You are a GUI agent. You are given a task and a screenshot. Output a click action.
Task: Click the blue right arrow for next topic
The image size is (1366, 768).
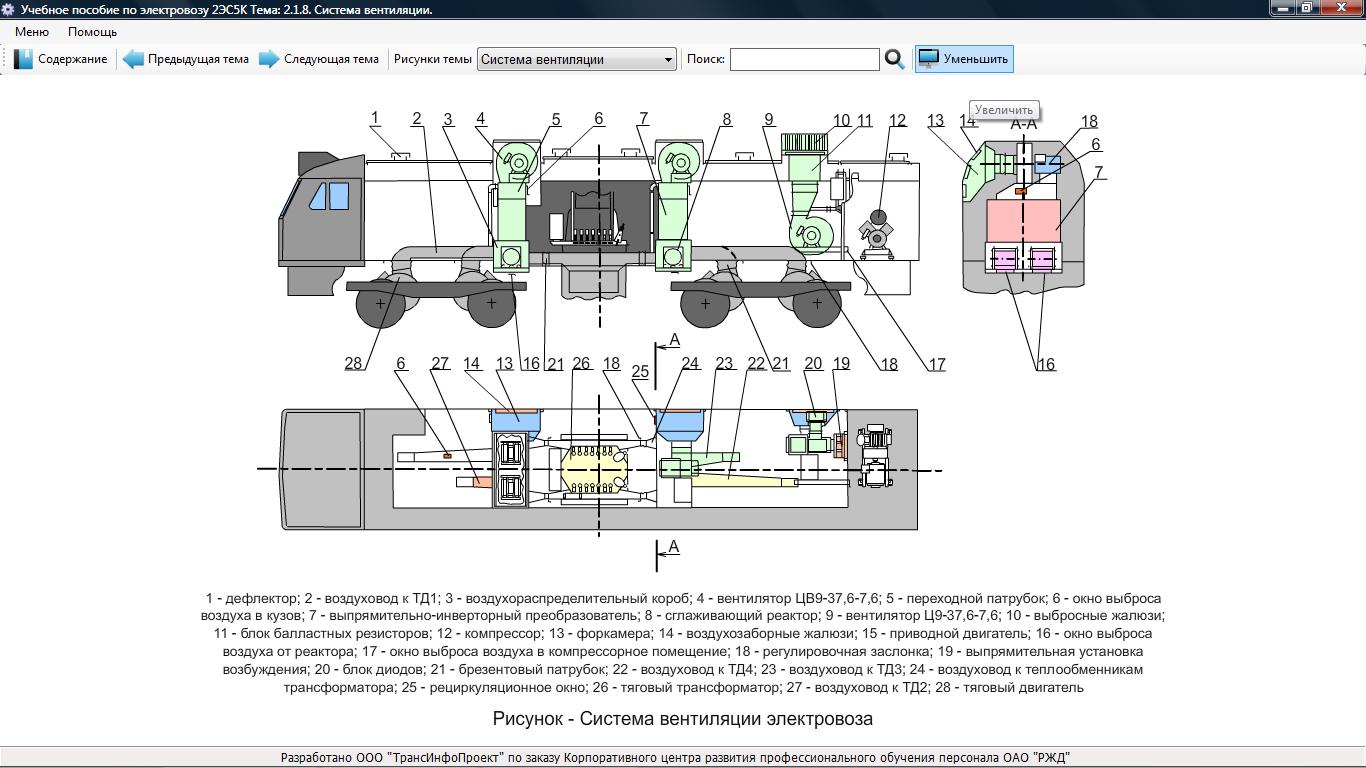269,59
